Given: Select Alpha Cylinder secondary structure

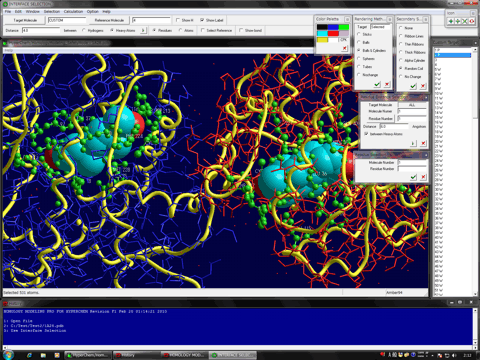Looking at the screenshot, I should coord(401,60).
